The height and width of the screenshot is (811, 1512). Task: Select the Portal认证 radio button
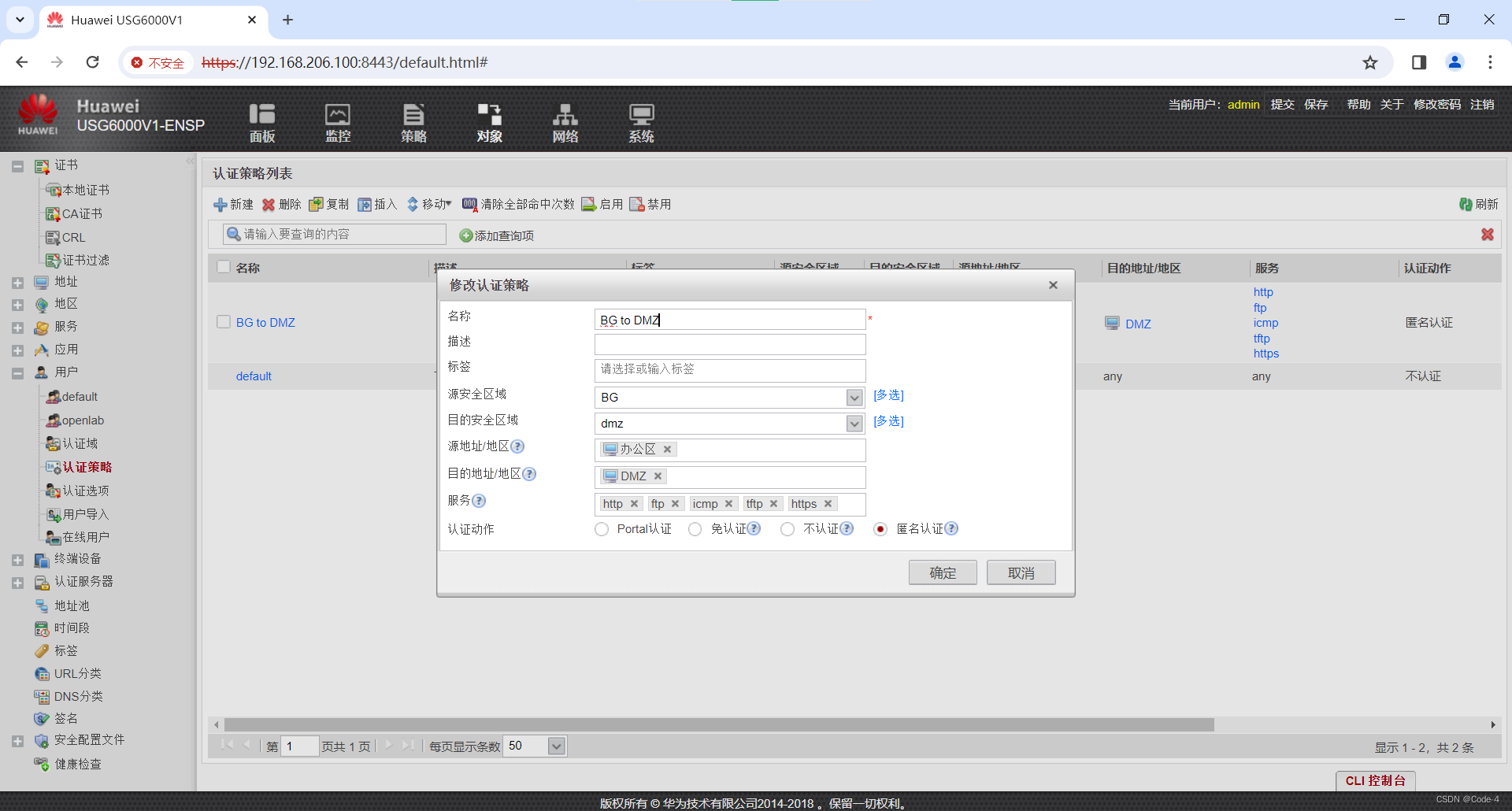tap(602, 529)
